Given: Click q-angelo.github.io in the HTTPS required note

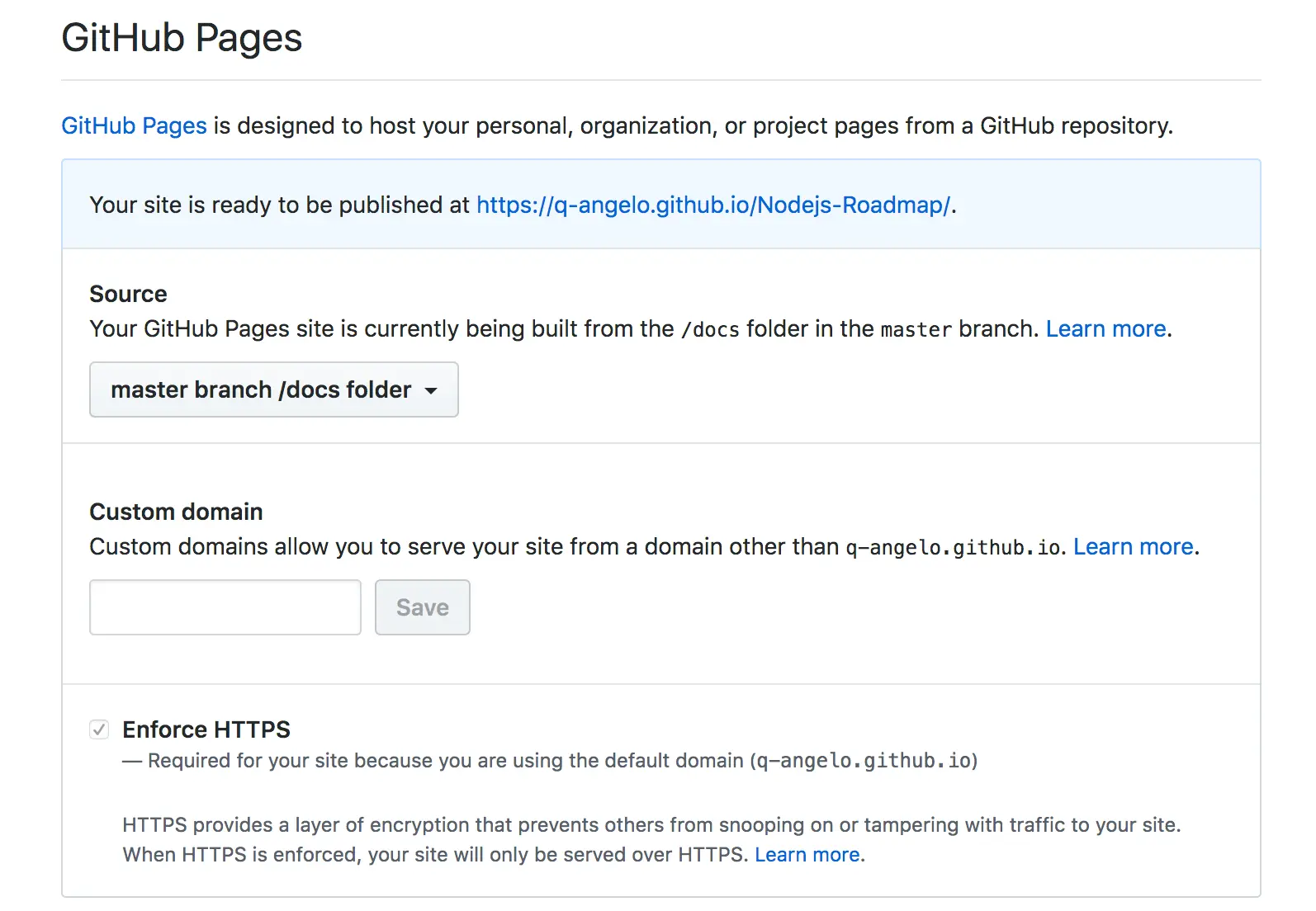Looking at the screenshot, I should (x=864, y=761).
